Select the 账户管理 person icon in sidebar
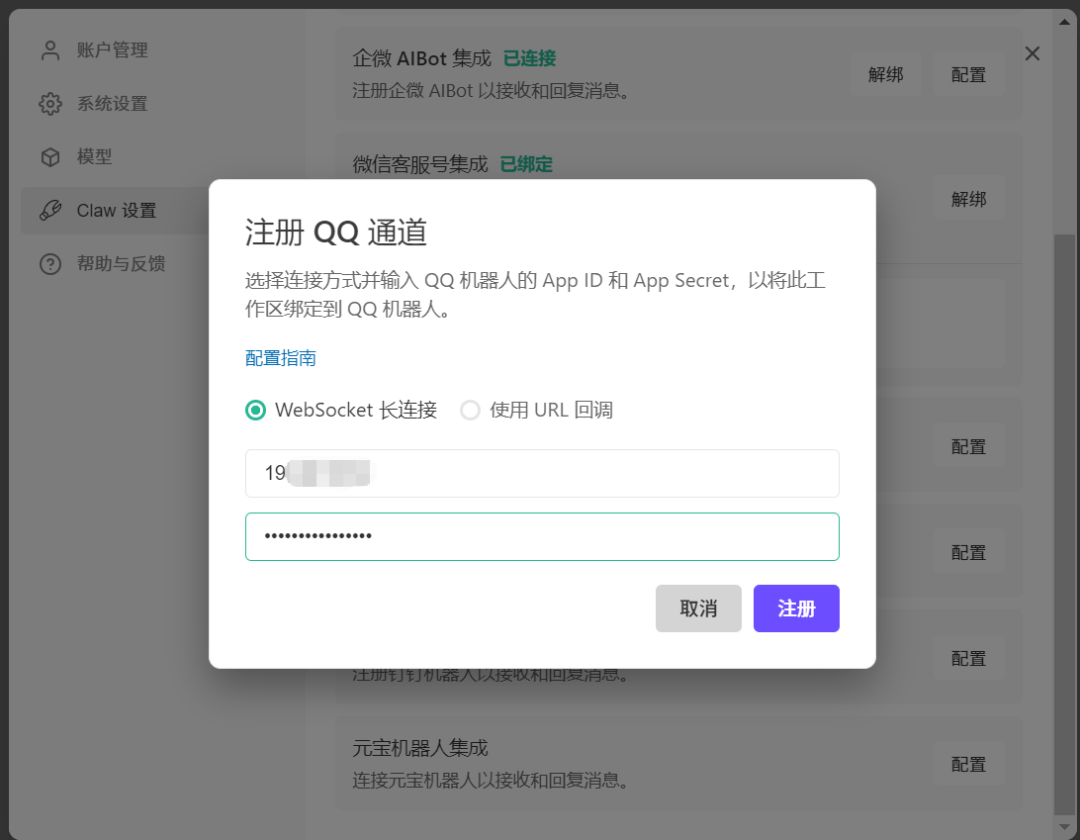This screenshot has height=840, width=1080. click(x=49, y=50)
